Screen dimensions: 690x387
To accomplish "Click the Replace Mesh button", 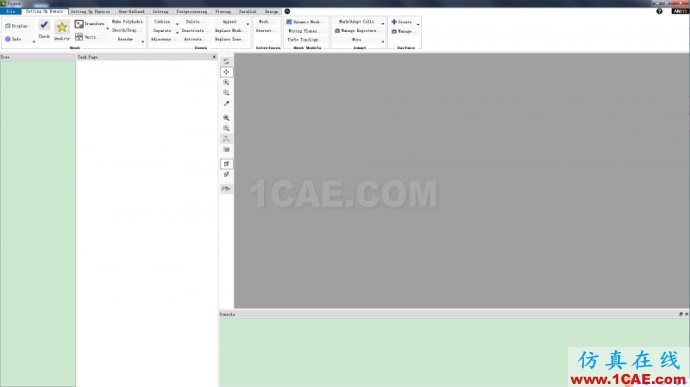I will pos(229,30).
